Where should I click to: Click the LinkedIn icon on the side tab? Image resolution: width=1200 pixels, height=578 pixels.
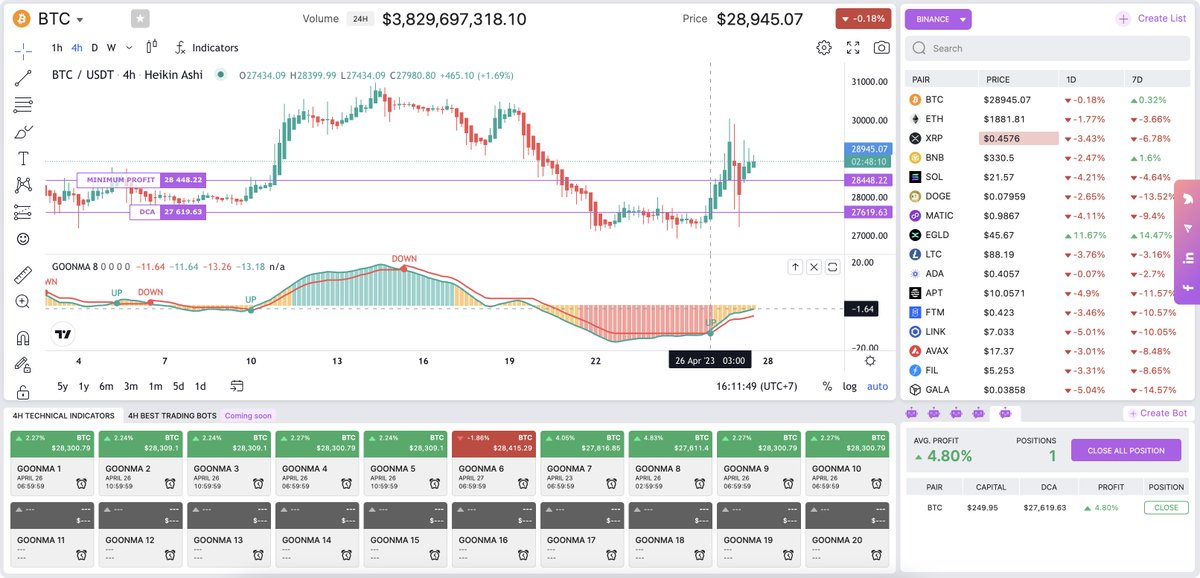click(1190, 258)
